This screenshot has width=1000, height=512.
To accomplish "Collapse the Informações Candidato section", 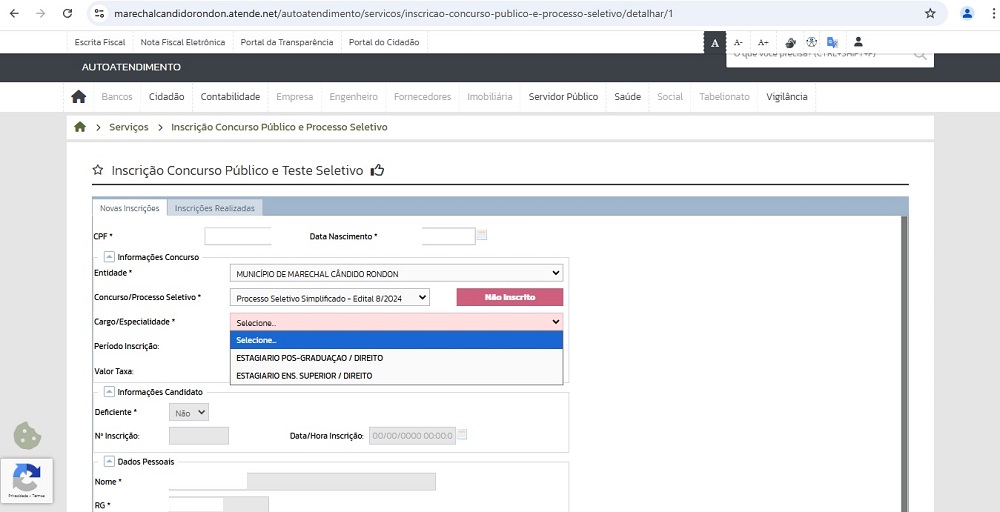I will [x=108, y=392].
